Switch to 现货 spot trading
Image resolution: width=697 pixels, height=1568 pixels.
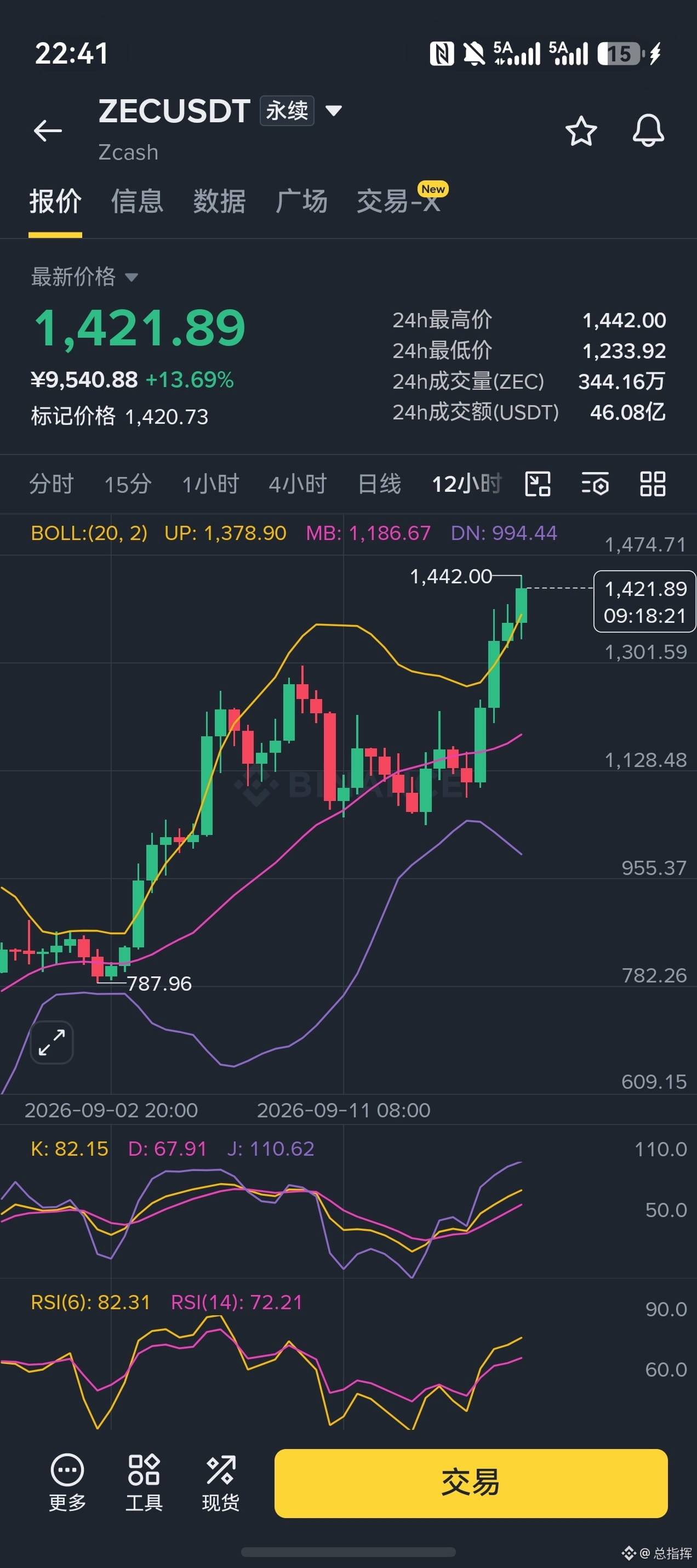point(221,1483)
